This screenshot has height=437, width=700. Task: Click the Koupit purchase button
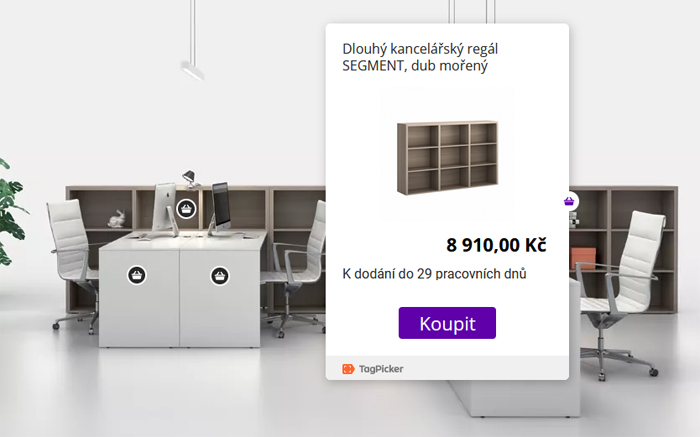[447, 323]
